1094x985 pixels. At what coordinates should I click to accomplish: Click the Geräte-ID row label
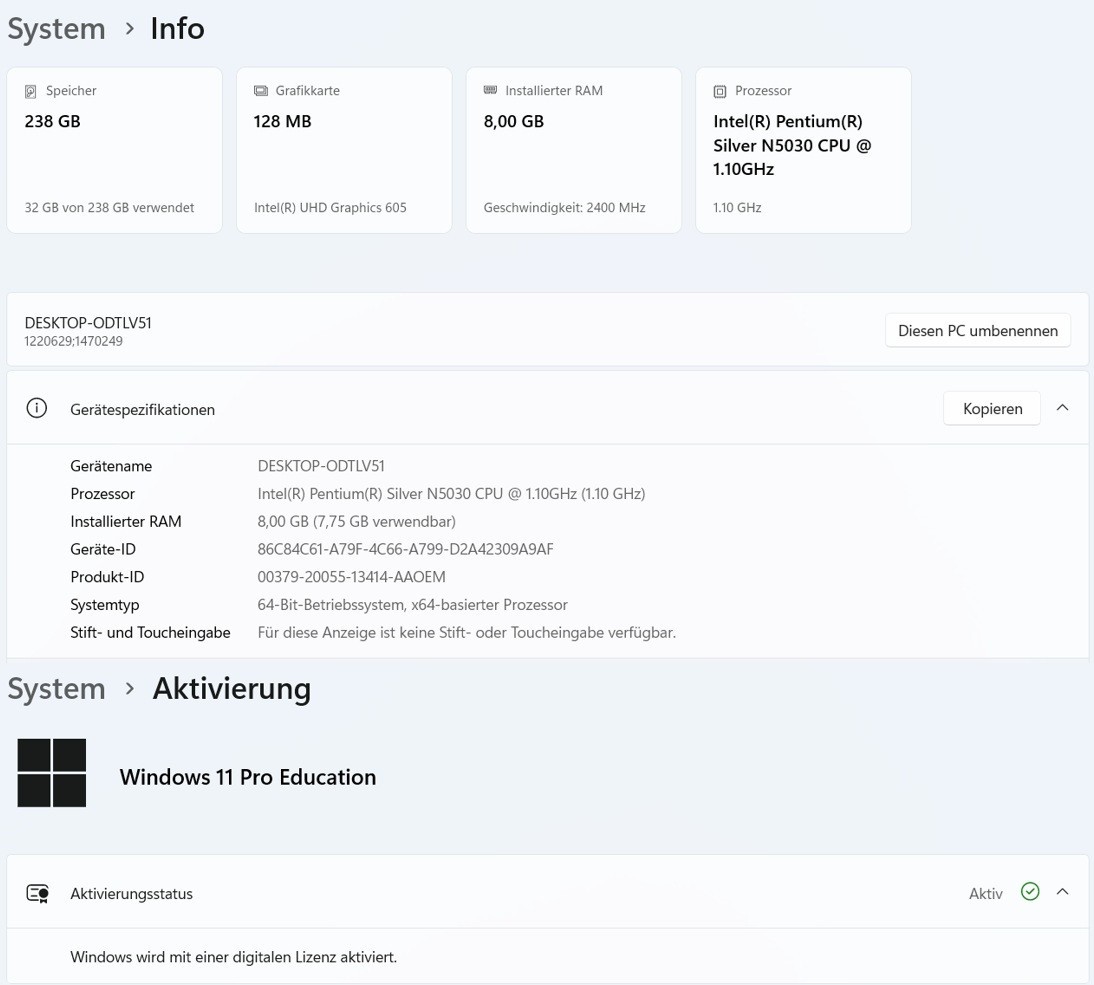tap(103, 549)
